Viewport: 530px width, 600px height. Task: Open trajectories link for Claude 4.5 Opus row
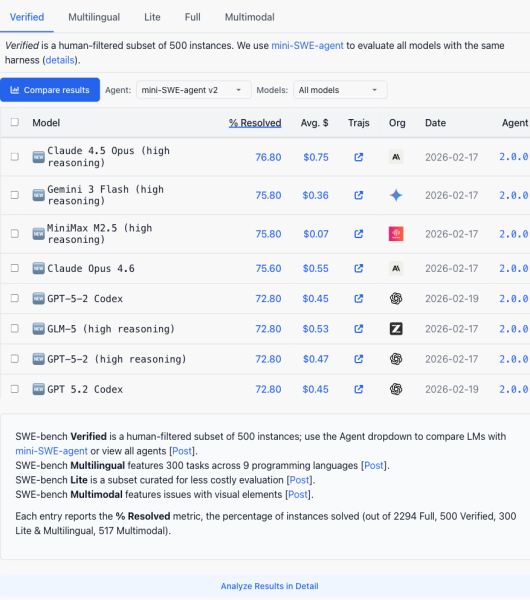coord(359,157)
